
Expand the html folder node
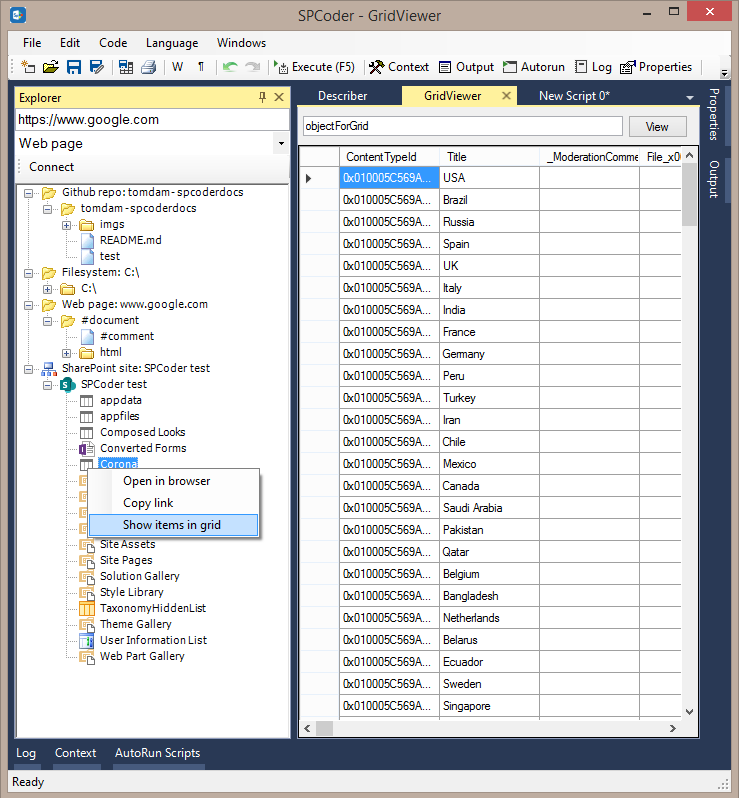click(x=67, y=353)
